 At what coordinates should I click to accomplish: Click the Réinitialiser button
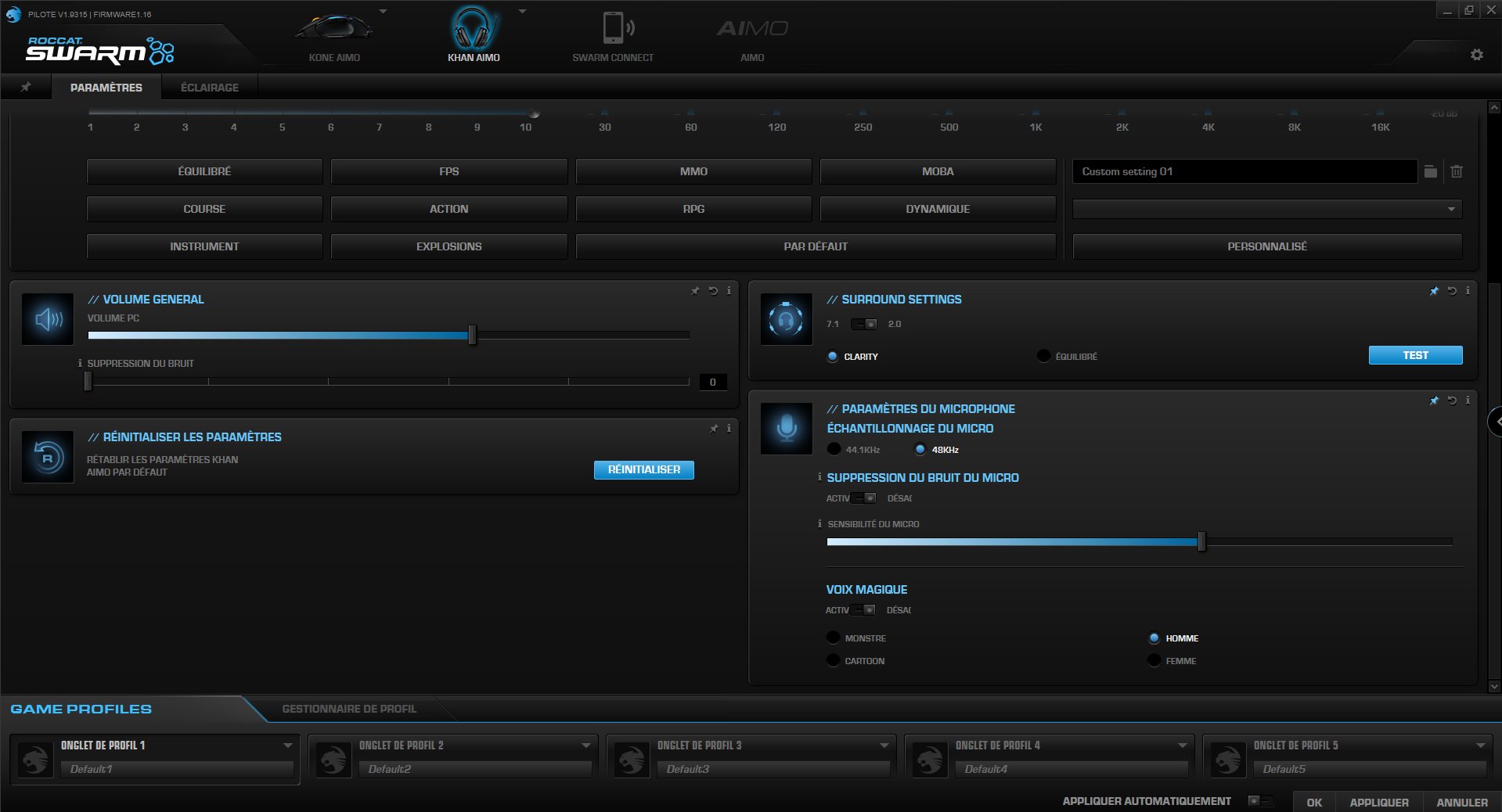click(x=643, y=469)
